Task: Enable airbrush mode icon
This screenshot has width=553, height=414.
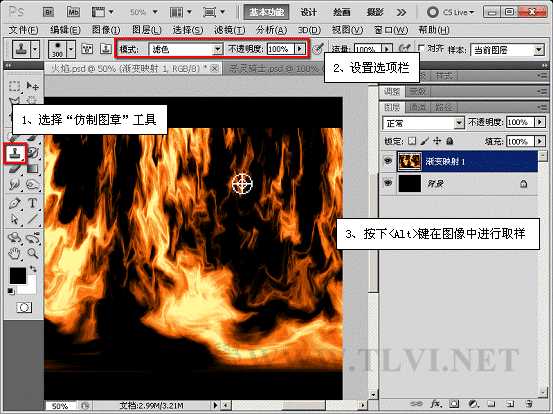Action: tap(404, 49)
